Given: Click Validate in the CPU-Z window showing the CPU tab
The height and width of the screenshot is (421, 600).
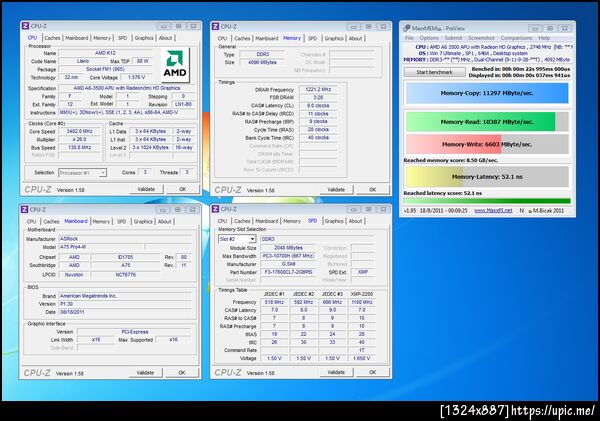Looking at the screenshot, I should [146, 189].
